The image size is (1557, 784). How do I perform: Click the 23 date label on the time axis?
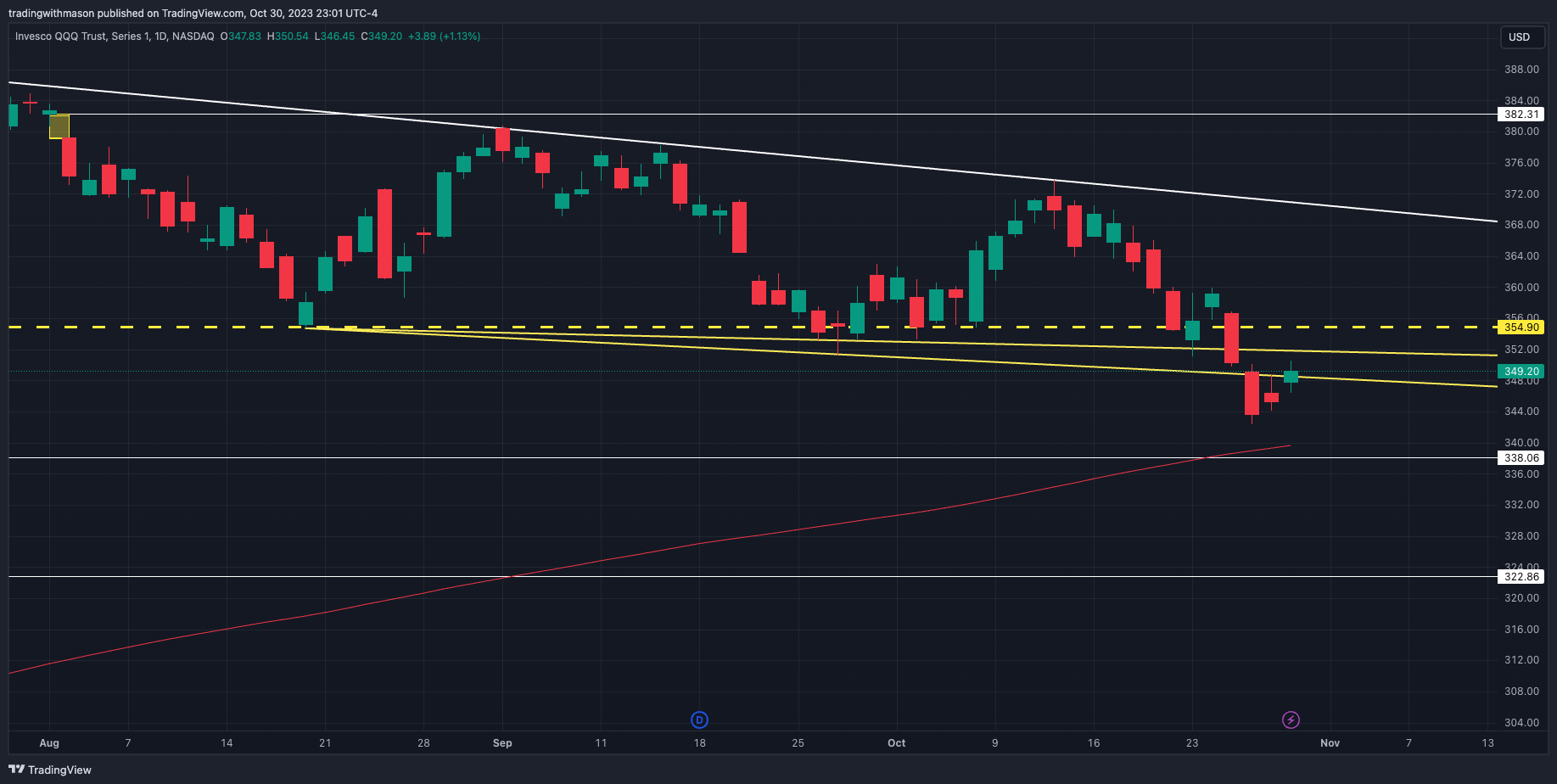(x=1192, y=743)
